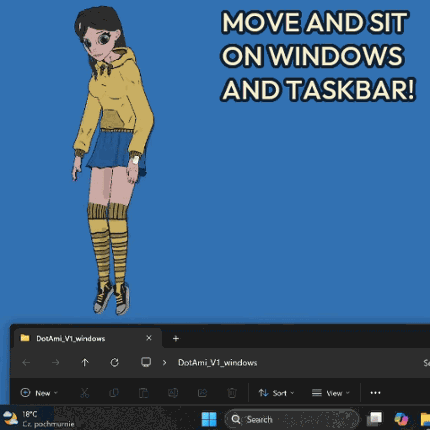Open the New dropdown menu

click(x=39, y=393)
